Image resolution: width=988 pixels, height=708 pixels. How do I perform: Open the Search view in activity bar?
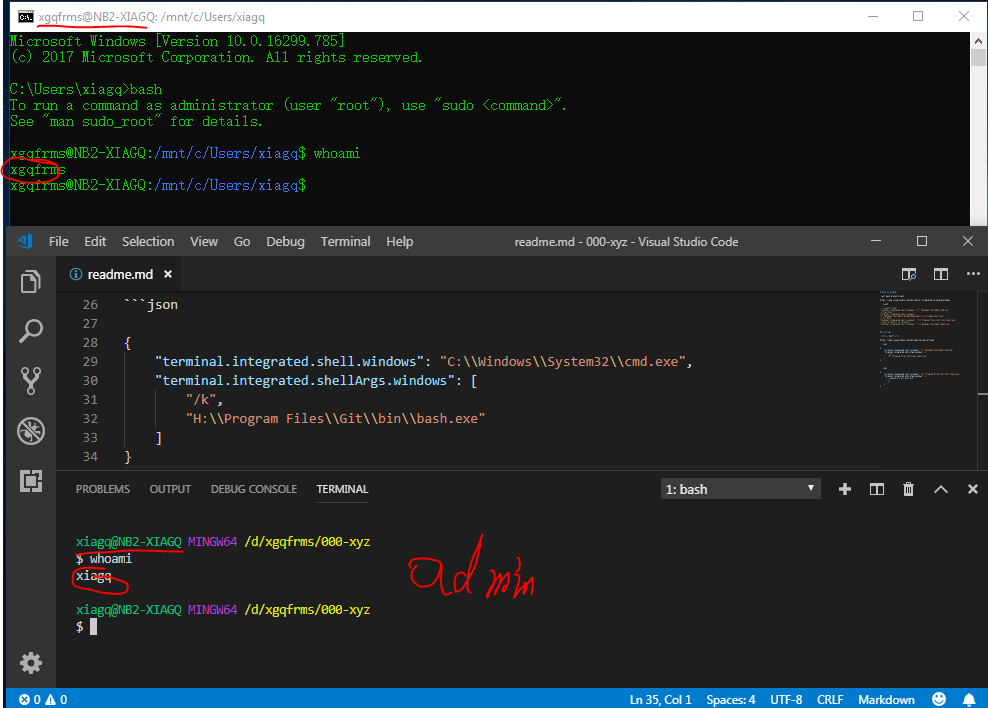tap(30, 330)
